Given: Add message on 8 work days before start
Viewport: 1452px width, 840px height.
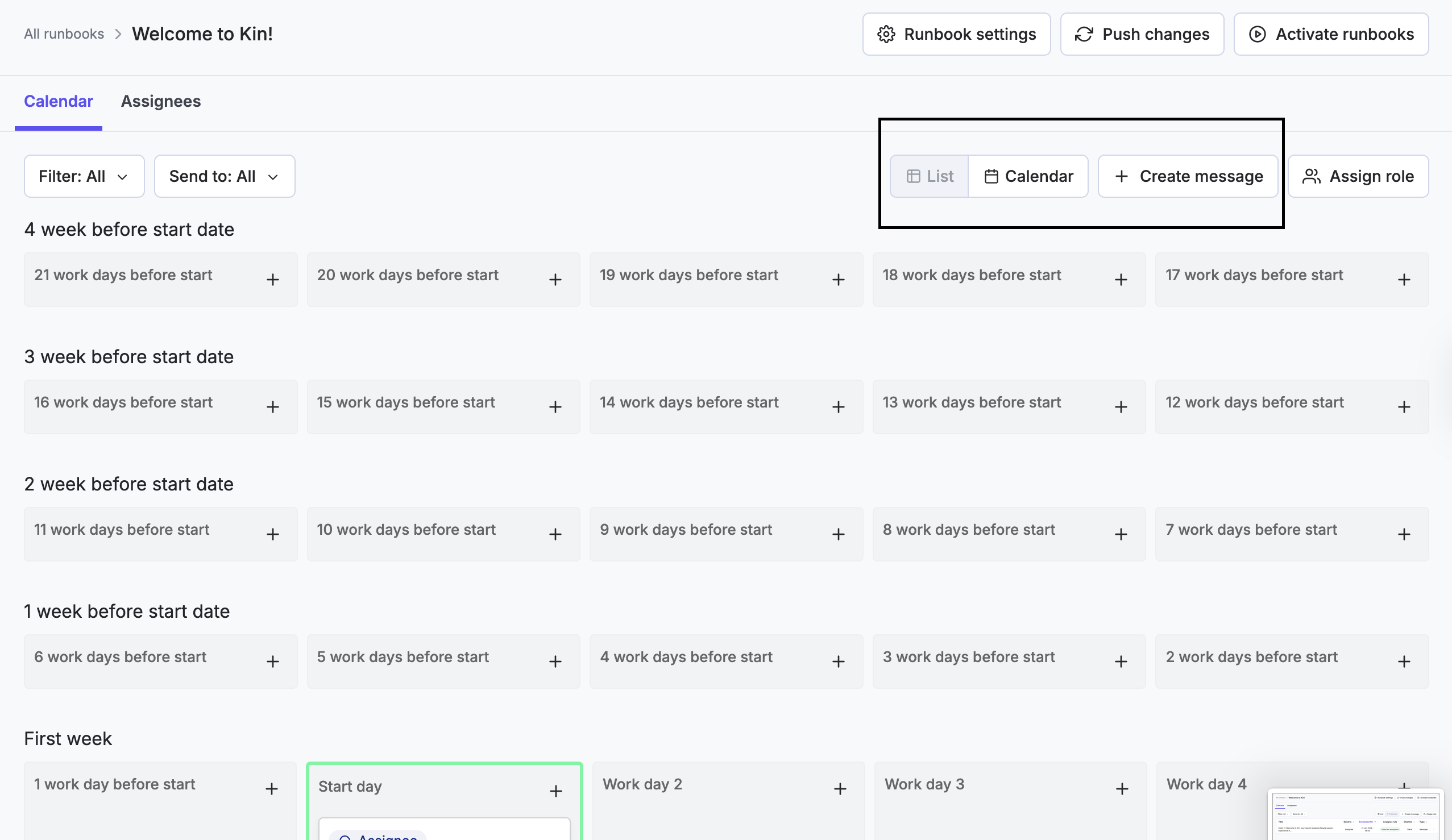Looking at the screenshot, I should (x=1121, y=535).
